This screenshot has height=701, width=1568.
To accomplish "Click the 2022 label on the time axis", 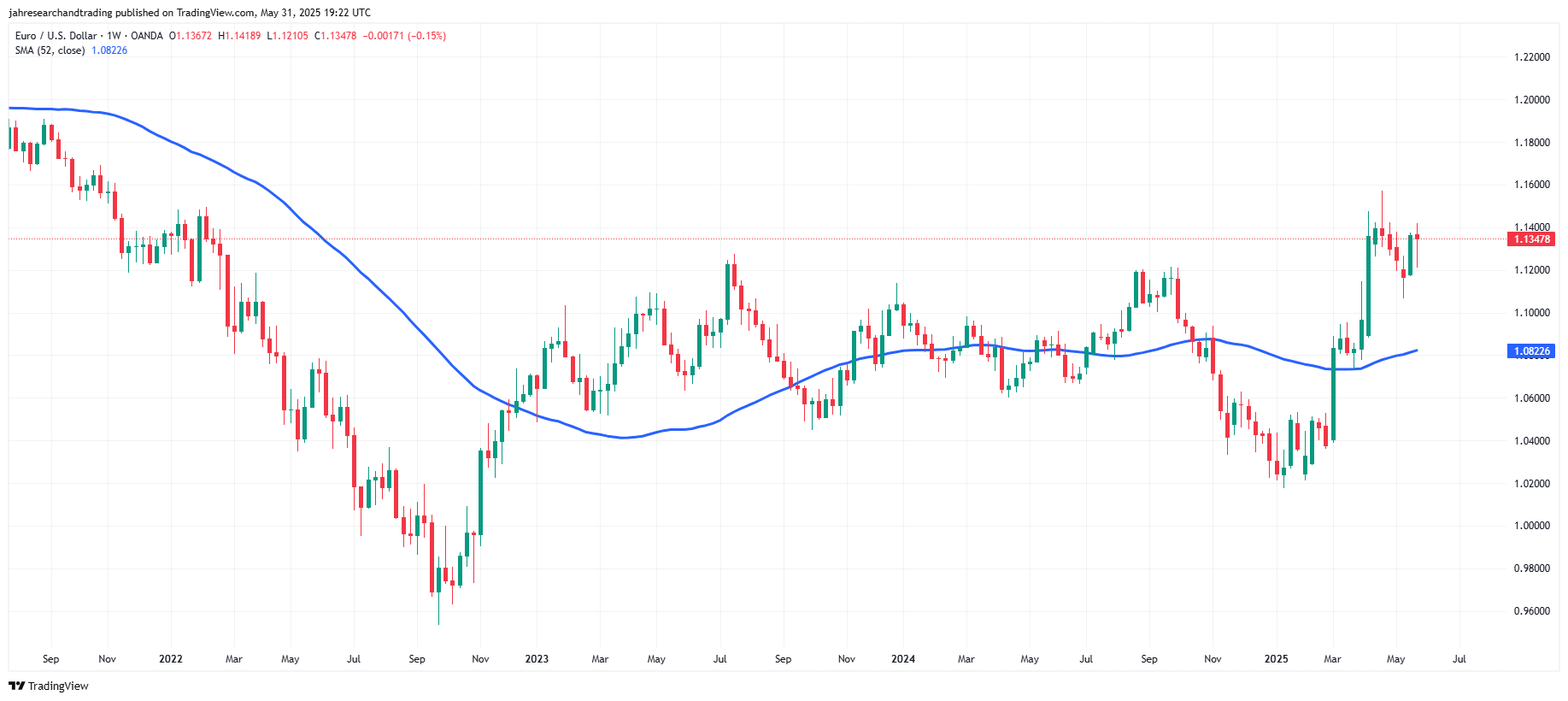I will pyautogui.click(x=171, y=659).
